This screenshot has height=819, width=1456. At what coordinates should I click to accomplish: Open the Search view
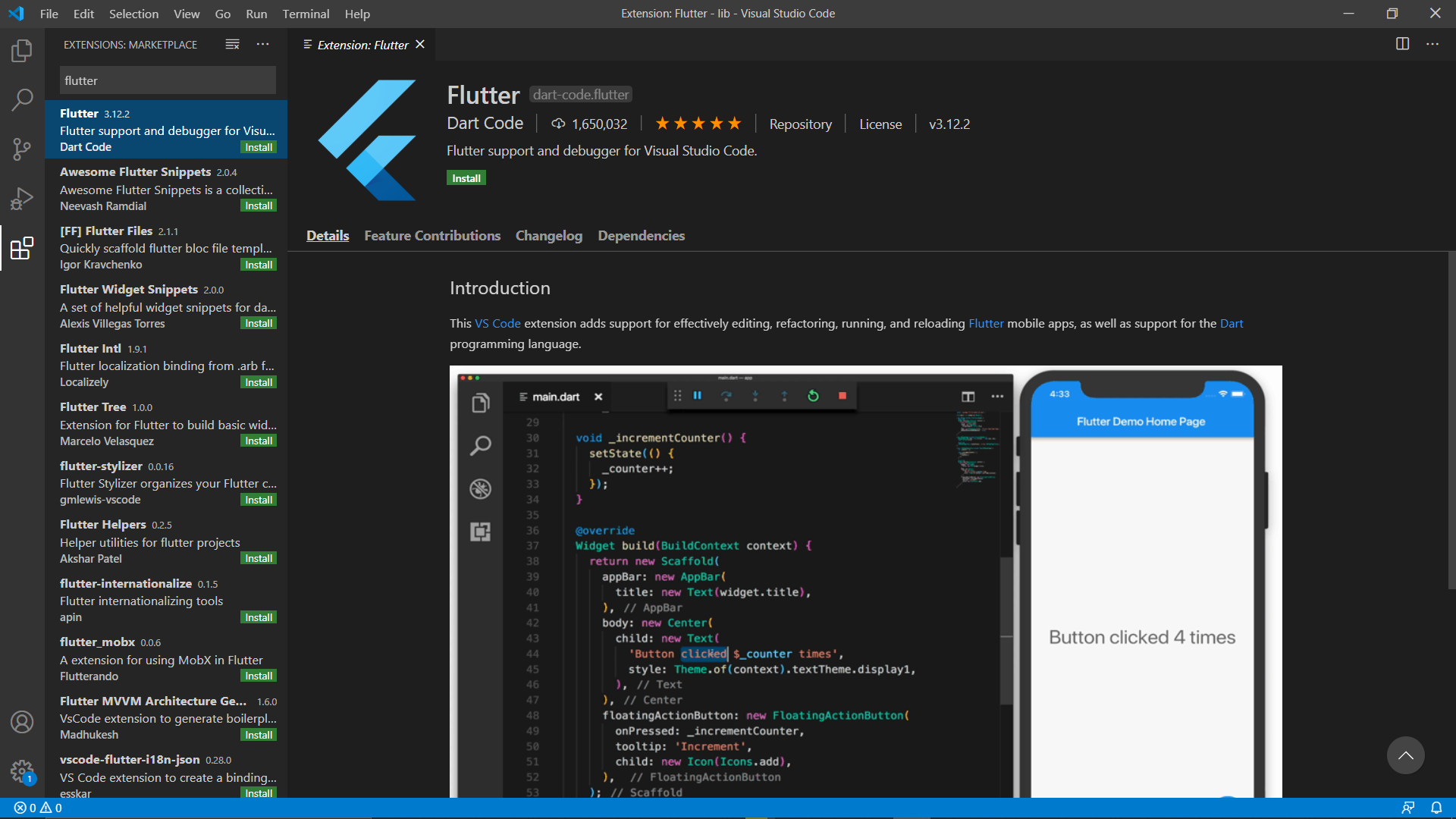pyautogui.click(x=22, y=99)
